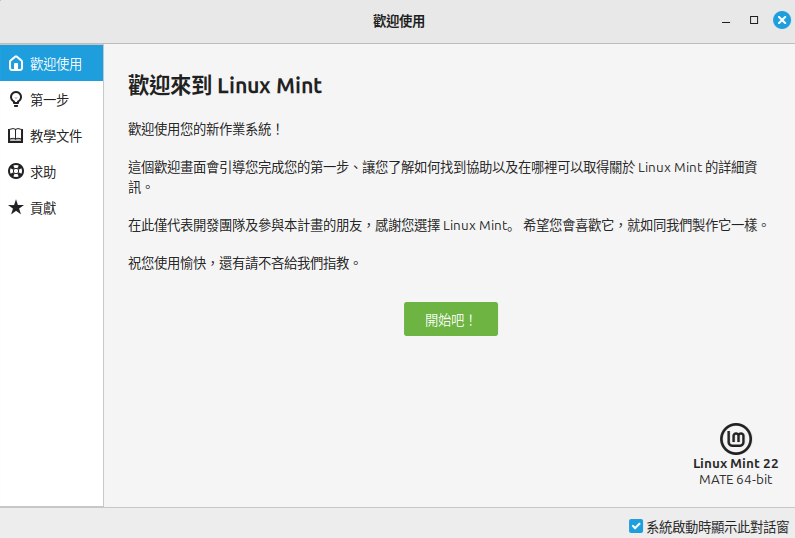Viewport: 795px width, 538px height.
Task: Click the 歡迎使用 window title bar text
Action: (x=398, y=20)
